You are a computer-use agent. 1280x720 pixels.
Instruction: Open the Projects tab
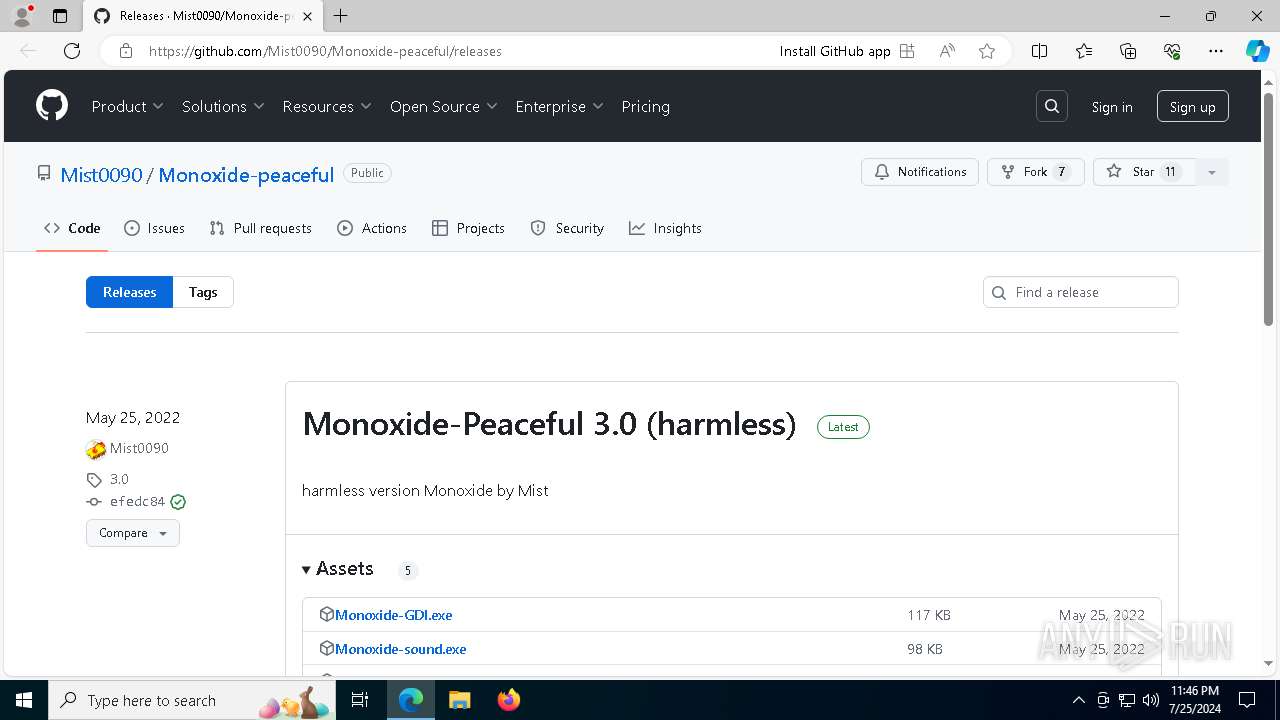(468, 228)
